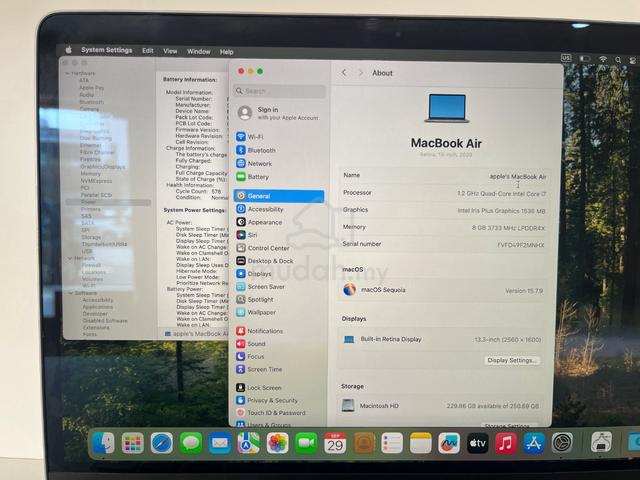This screenshot has height=480, width=640.
Task: Select Graphics/Displays in System Information sidebar
Action: (102, 167)
